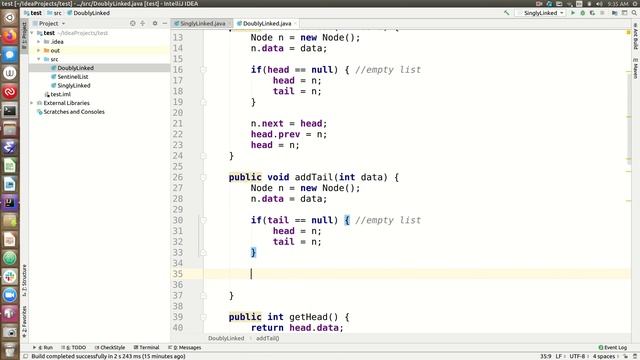Click the Build project hammer icon
This screenshot has width=640, height=360.
point(507,13)
